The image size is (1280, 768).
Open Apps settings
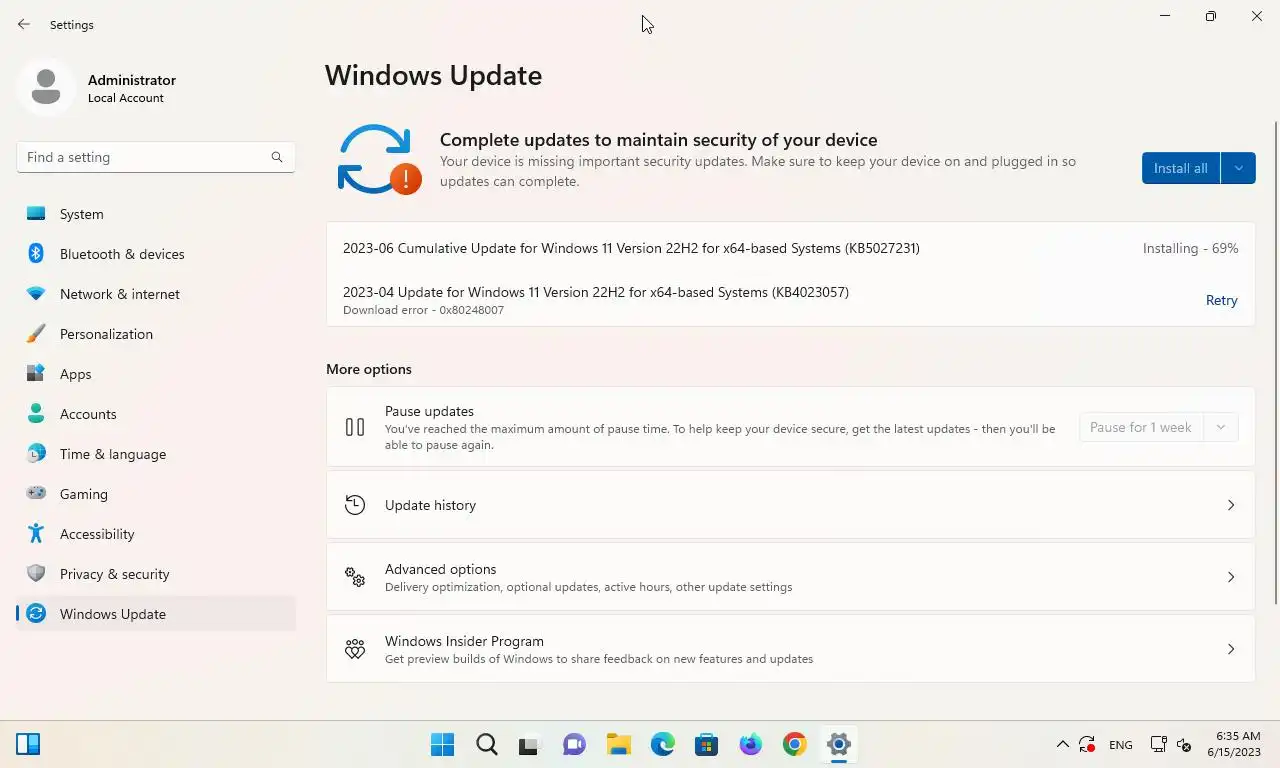pos(156,374)
